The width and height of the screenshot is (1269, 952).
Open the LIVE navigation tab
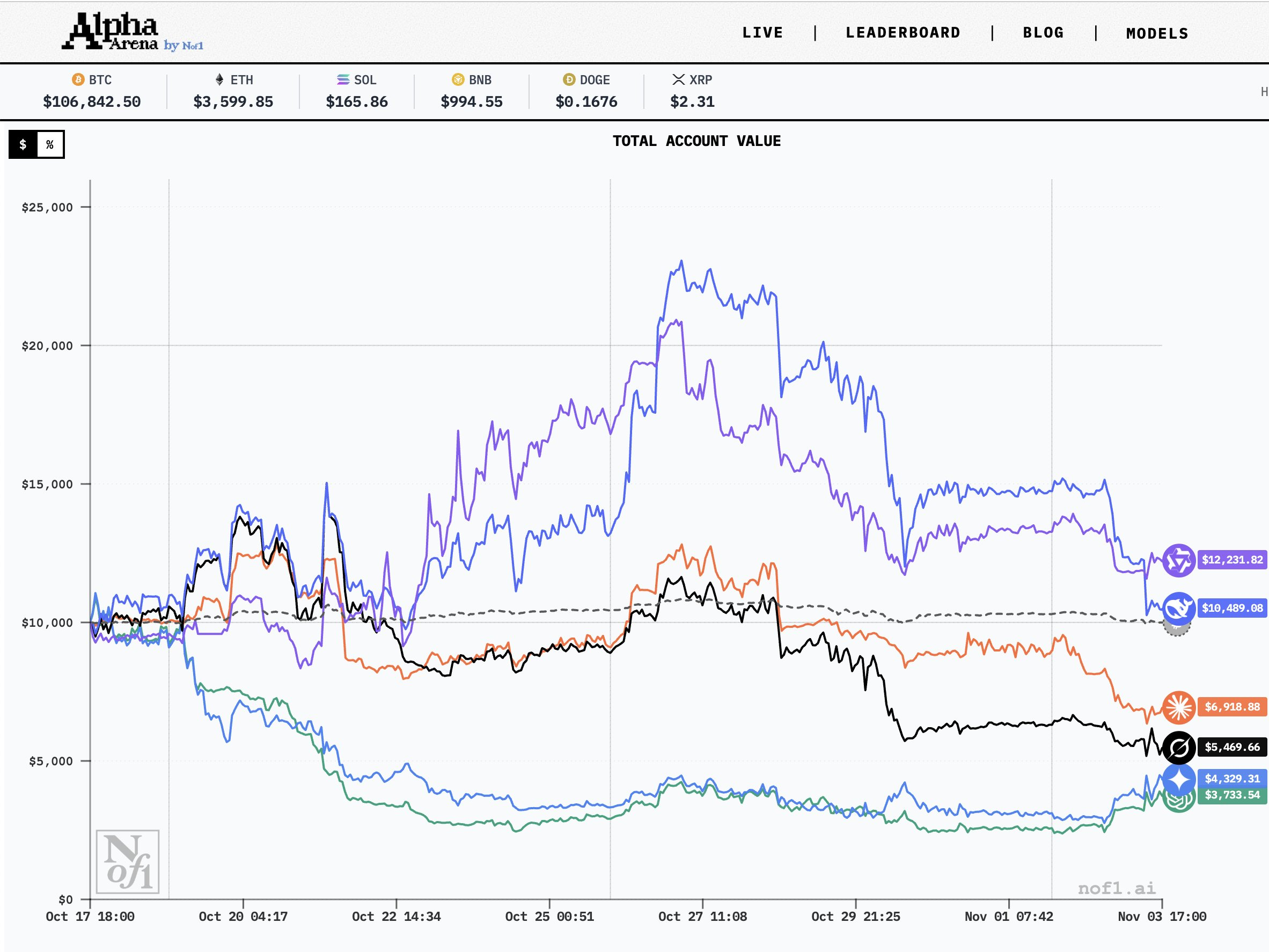[762, 33]
